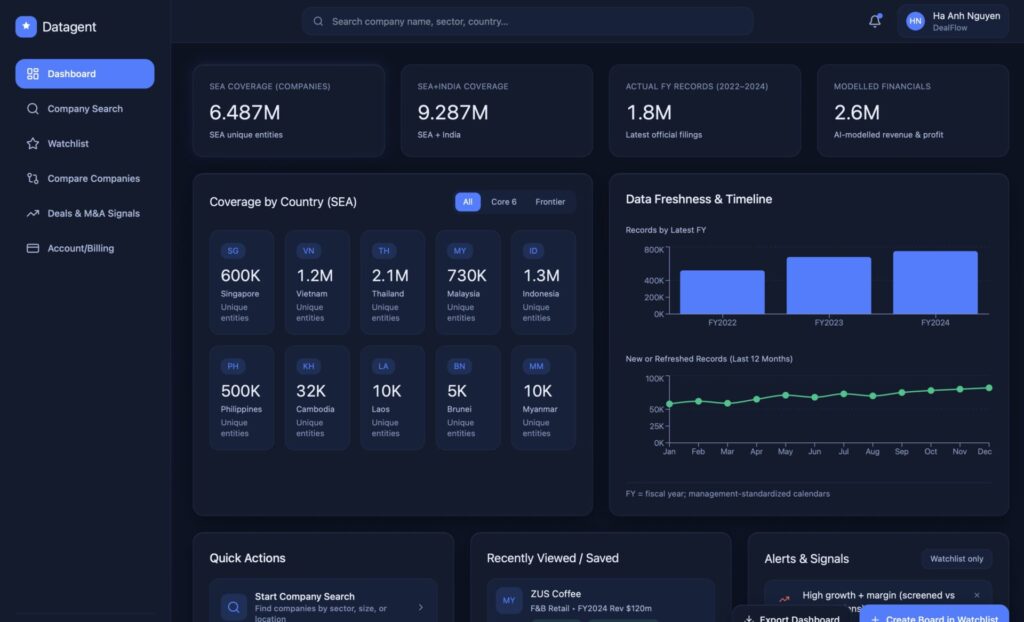Open the Ha Anh Nguyen profile menu
Screen dimensions: 1024x622
click(950, 21)
